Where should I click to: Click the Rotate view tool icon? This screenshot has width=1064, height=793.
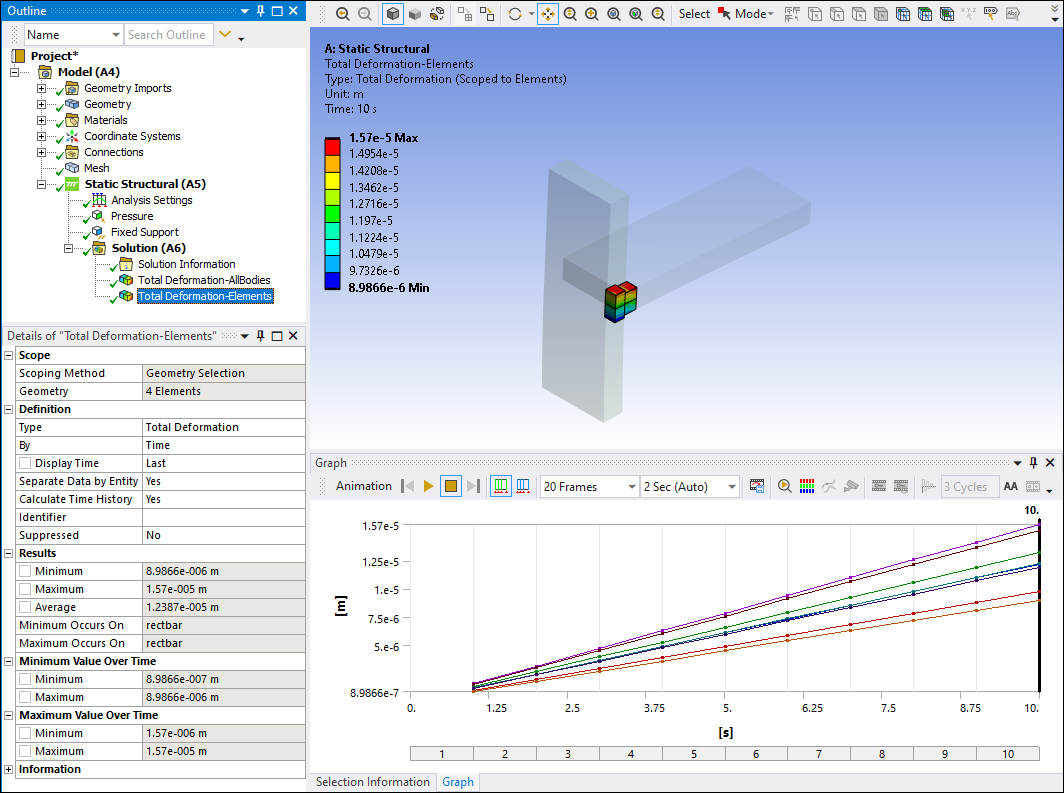[515, 14]
